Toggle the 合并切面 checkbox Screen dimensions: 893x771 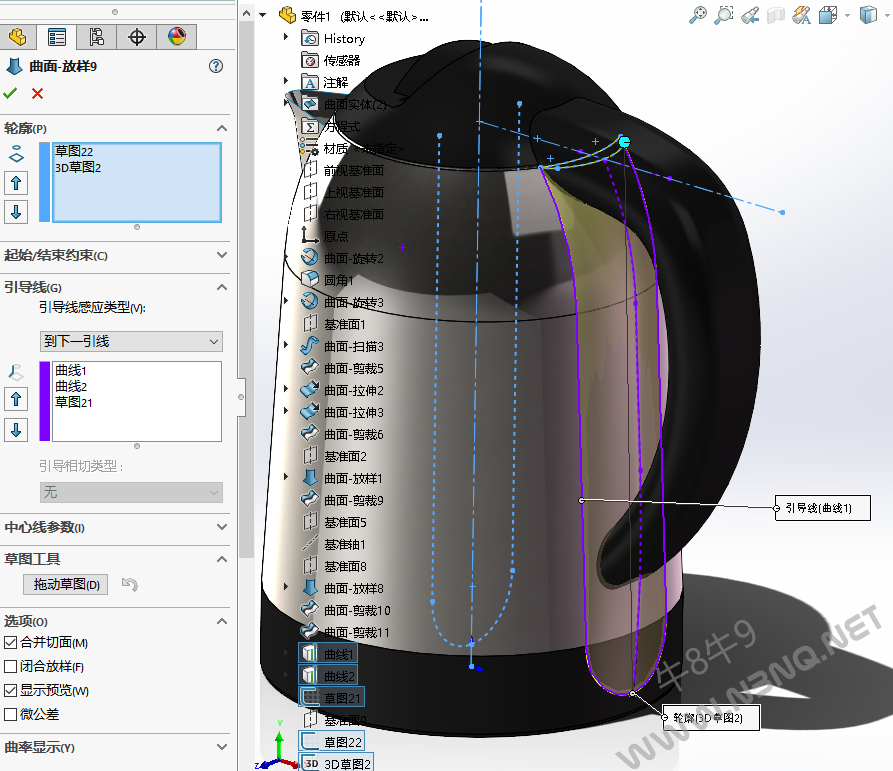[x=11, y=643]
